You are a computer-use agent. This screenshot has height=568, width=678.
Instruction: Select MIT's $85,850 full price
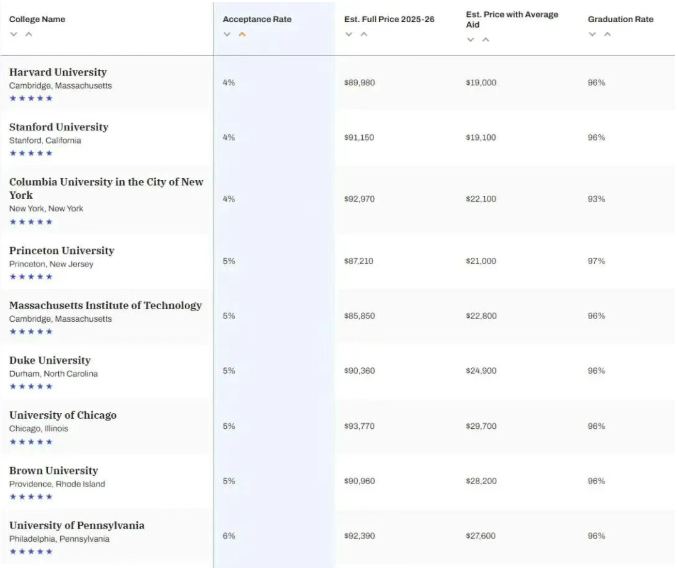[359, 316]
